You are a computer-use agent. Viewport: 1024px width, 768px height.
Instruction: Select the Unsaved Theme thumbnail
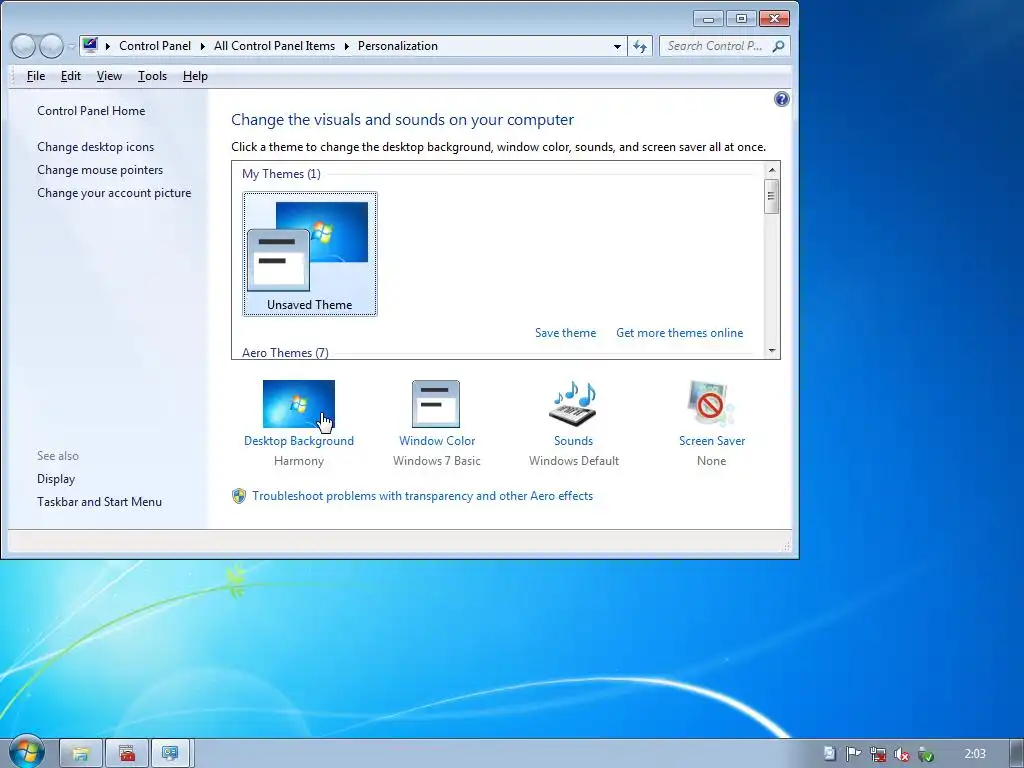310,254
